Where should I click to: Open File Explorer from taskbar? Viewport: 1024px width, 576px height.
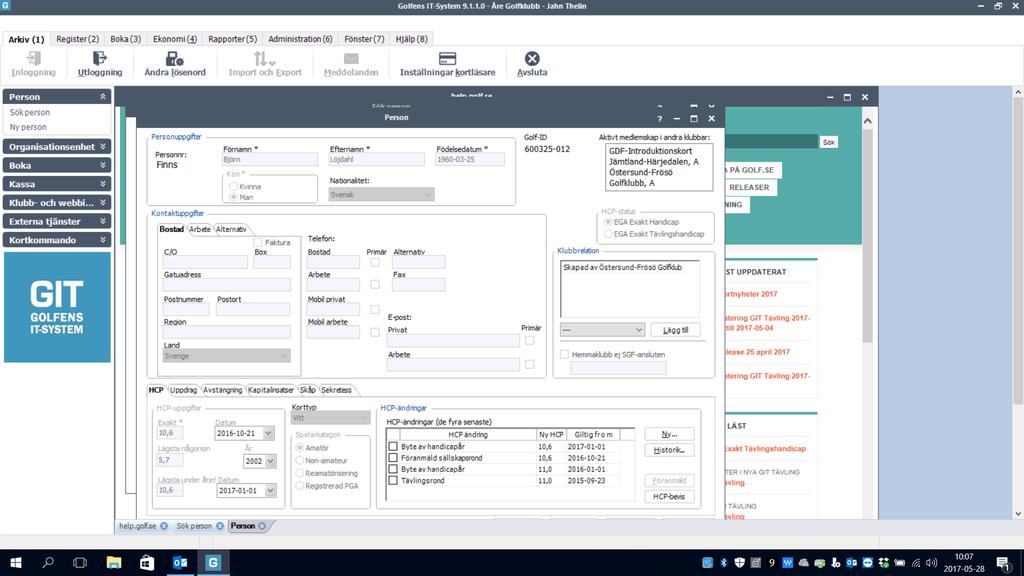(114, 562)
